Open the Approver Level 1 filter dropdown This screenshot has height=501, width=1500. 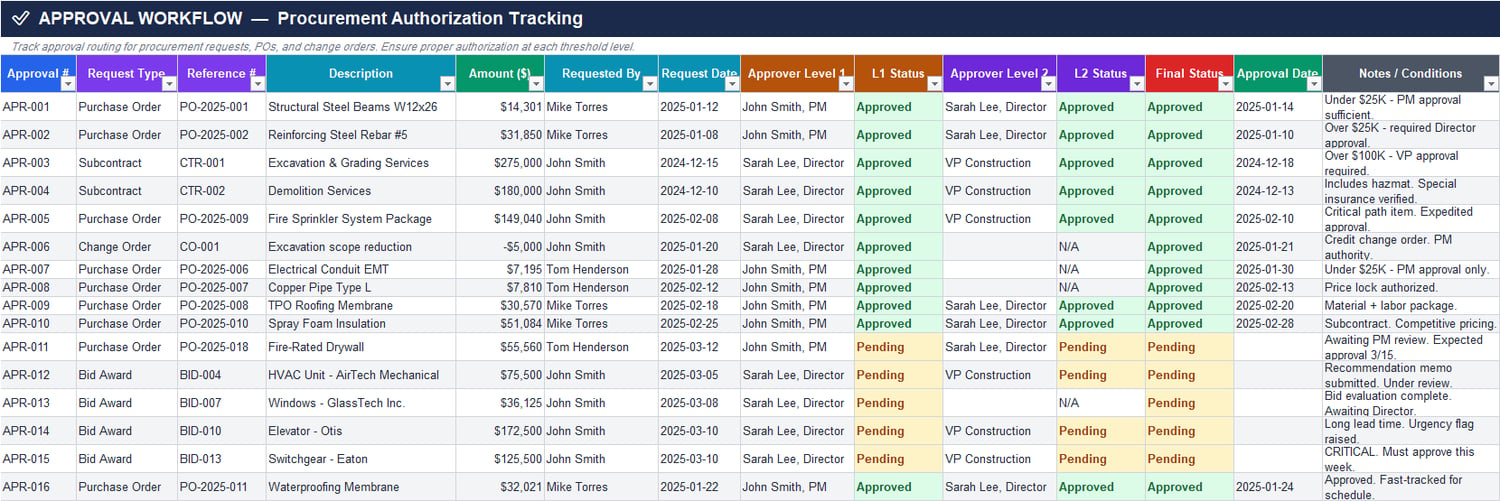click(846, 85)
